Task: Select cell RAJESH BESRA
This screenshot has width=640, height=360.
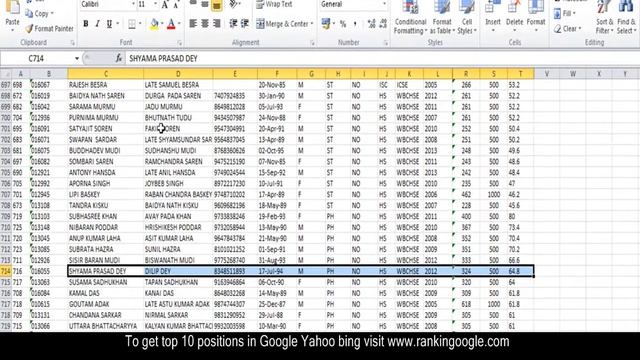Action: [106, 85]
